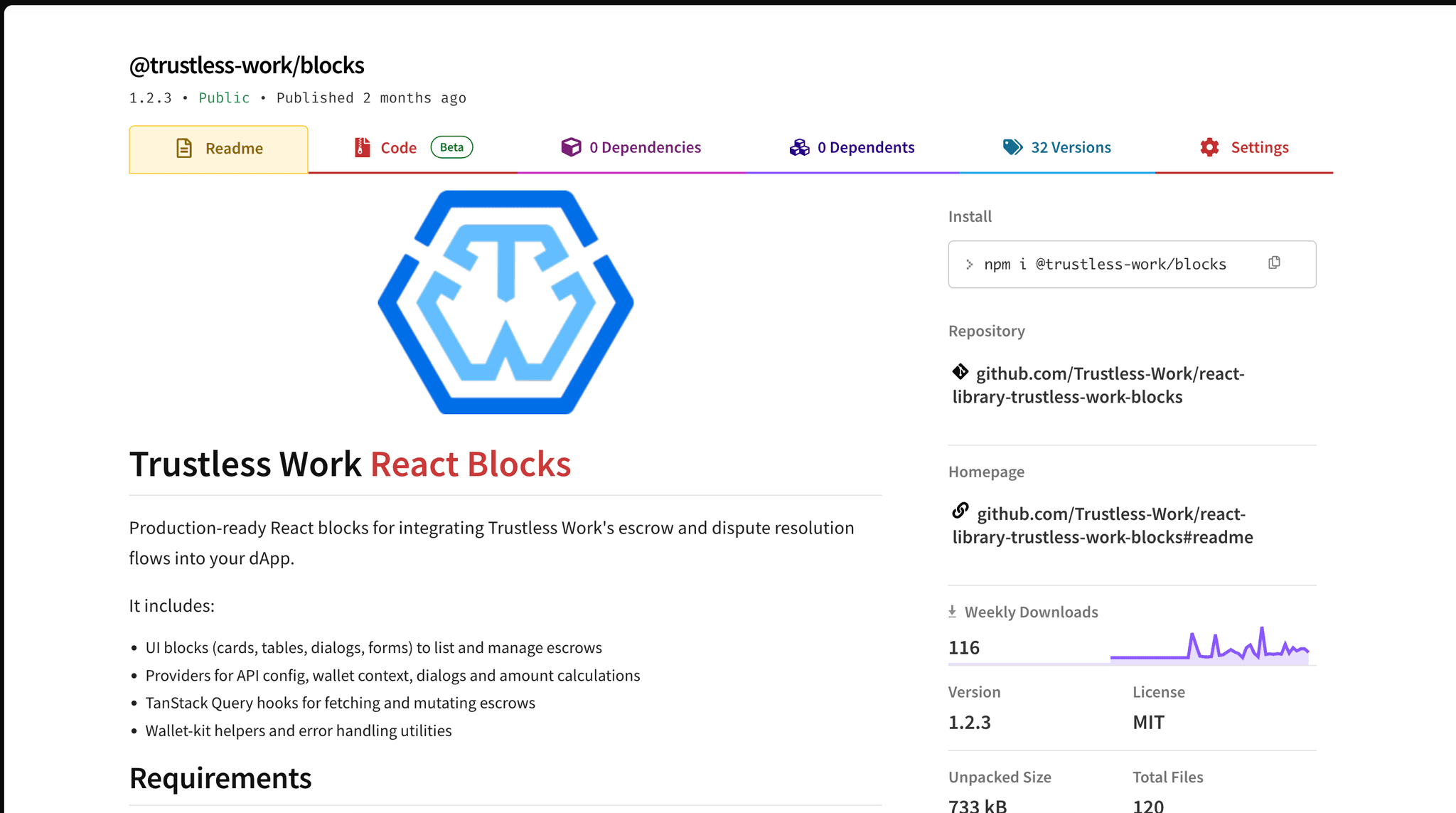Screen dimensions: 1456x813
Task: Click the Total Files value 120
Action: point(1149,806)
